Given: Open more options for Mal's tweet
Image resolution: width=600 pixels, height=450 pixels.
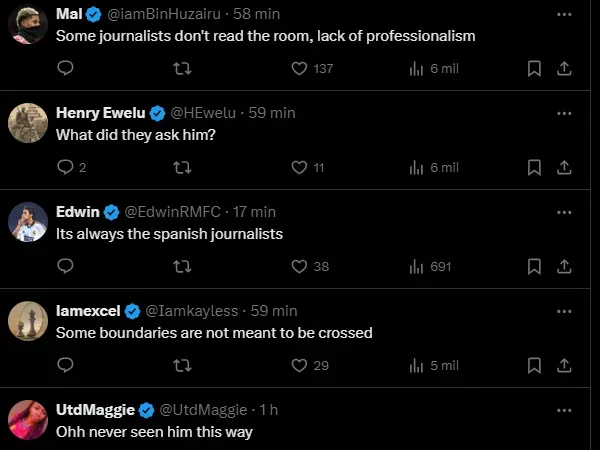Looking at the screenshot, I should (564, 14).
